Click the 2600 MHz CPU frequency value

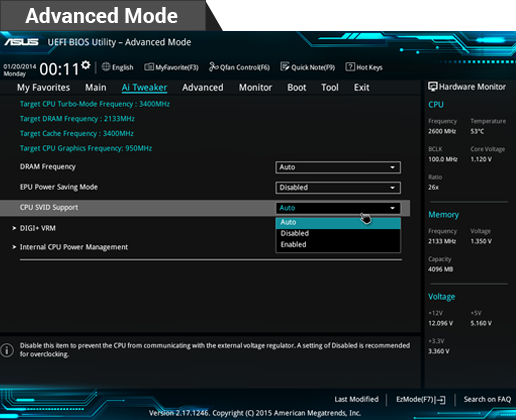pos(442,131)
